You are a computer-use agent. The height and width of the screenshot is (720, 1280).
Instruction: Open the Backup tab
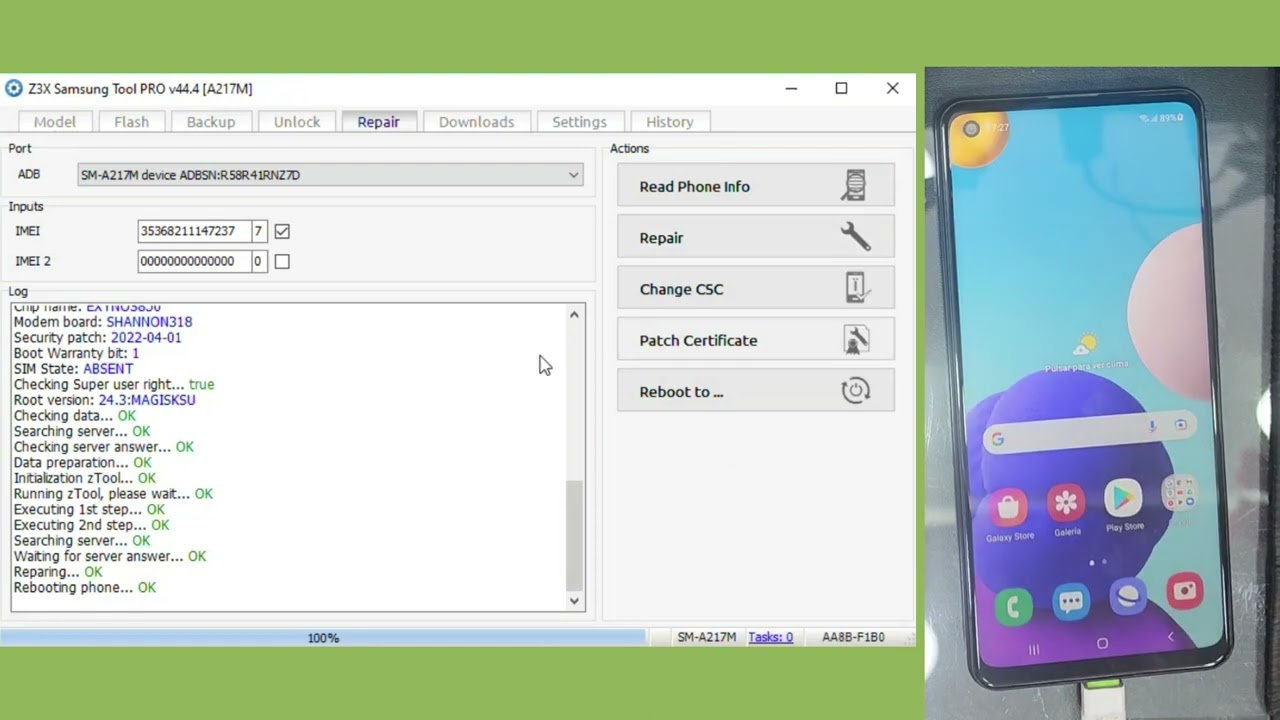click(x=211, y=122)
